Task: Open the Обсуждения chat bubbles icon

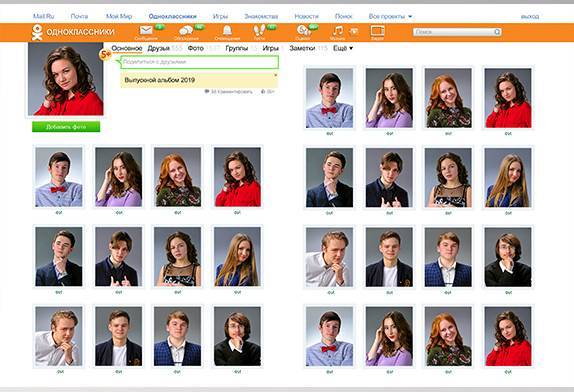Action: [x=186, y=30]
